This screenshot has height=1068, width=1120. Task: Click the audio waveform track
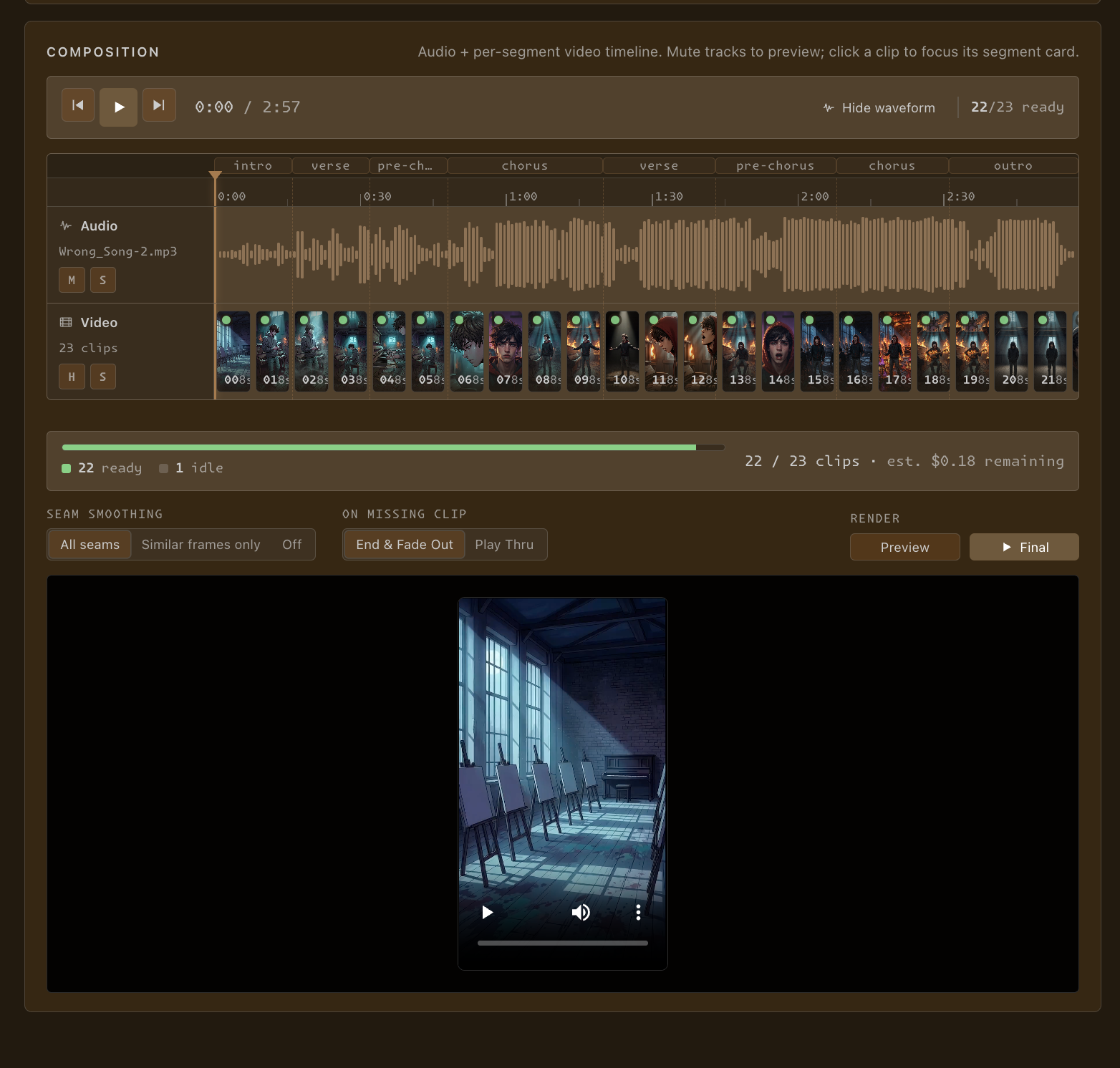(x=647, y=255)
